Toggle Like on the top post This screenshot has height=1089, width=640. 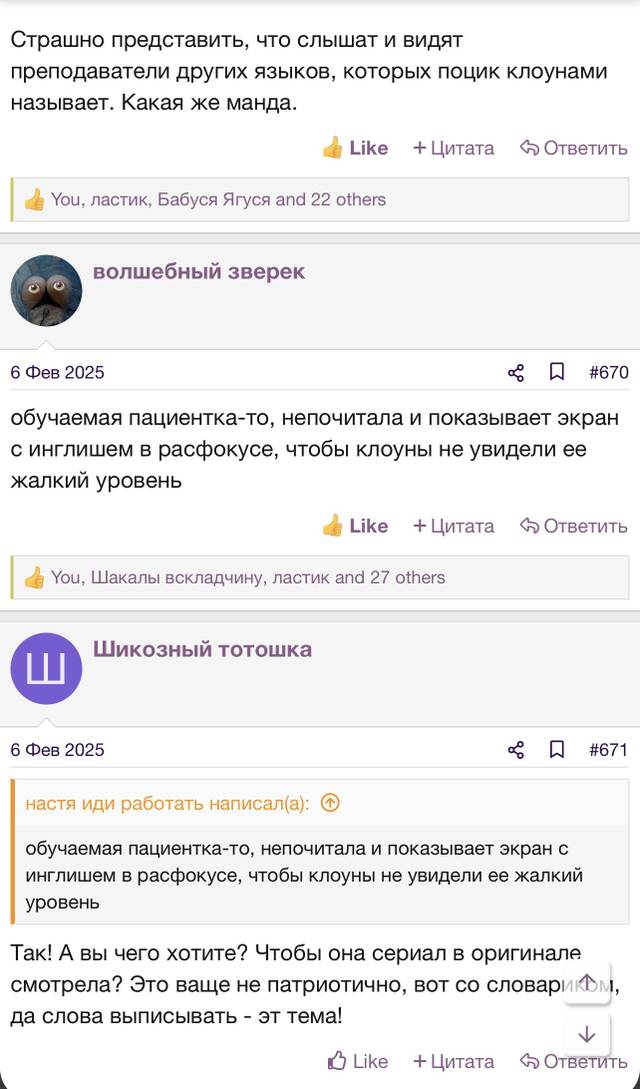(355, 149)
